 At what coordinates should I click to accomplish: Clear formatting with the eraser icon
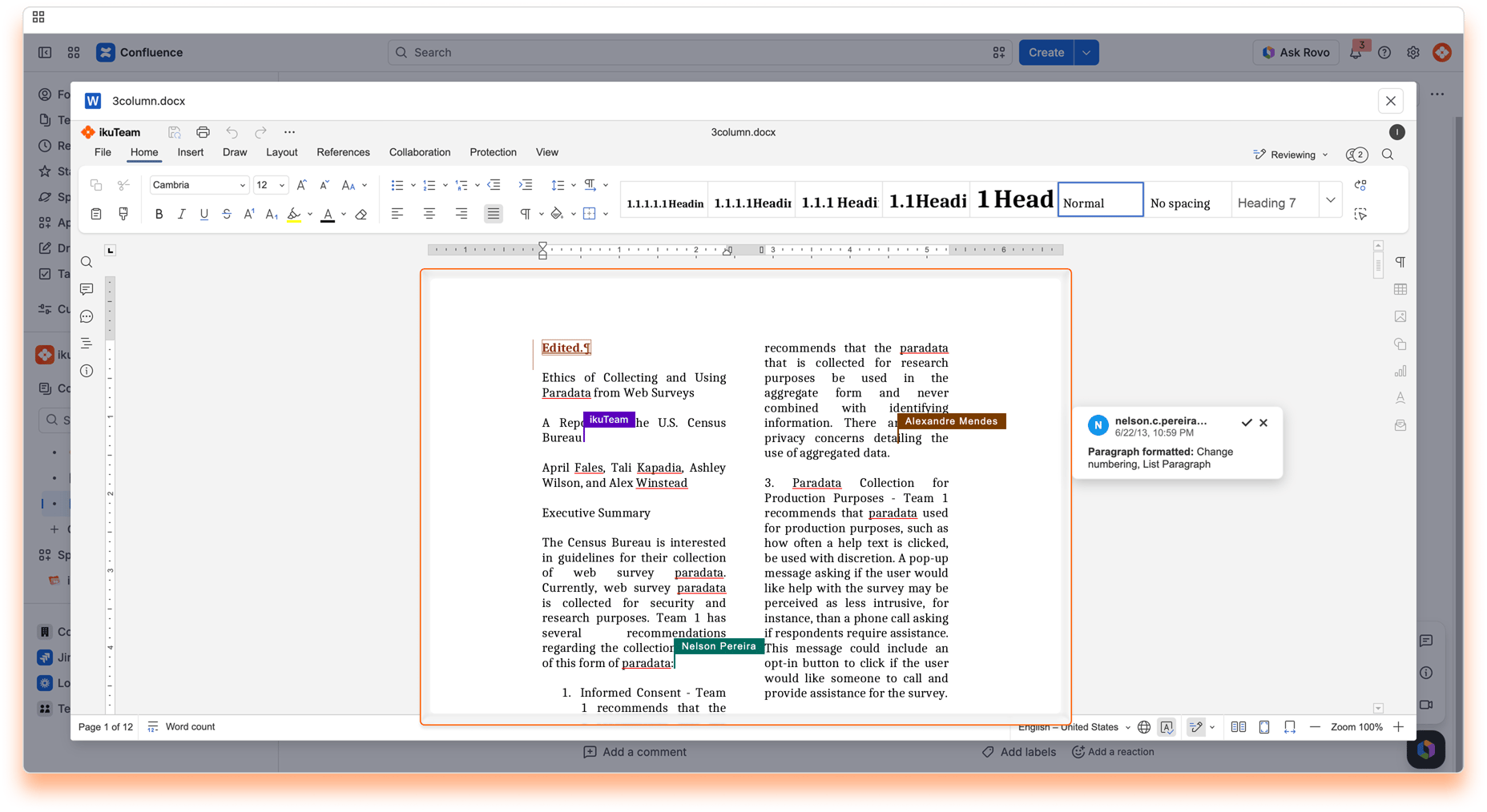[x=361, y=214]
